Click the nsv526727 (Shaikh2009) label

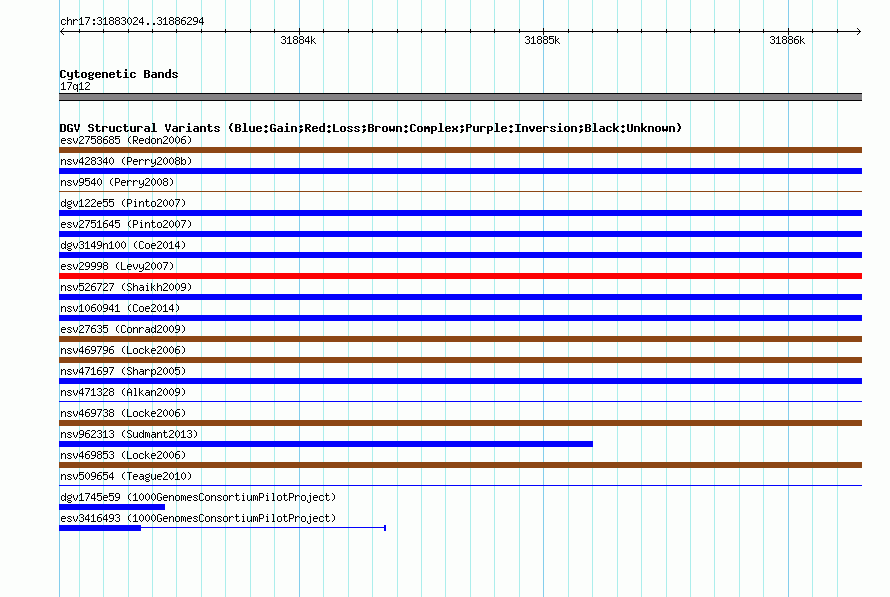(x=126, y=287)
